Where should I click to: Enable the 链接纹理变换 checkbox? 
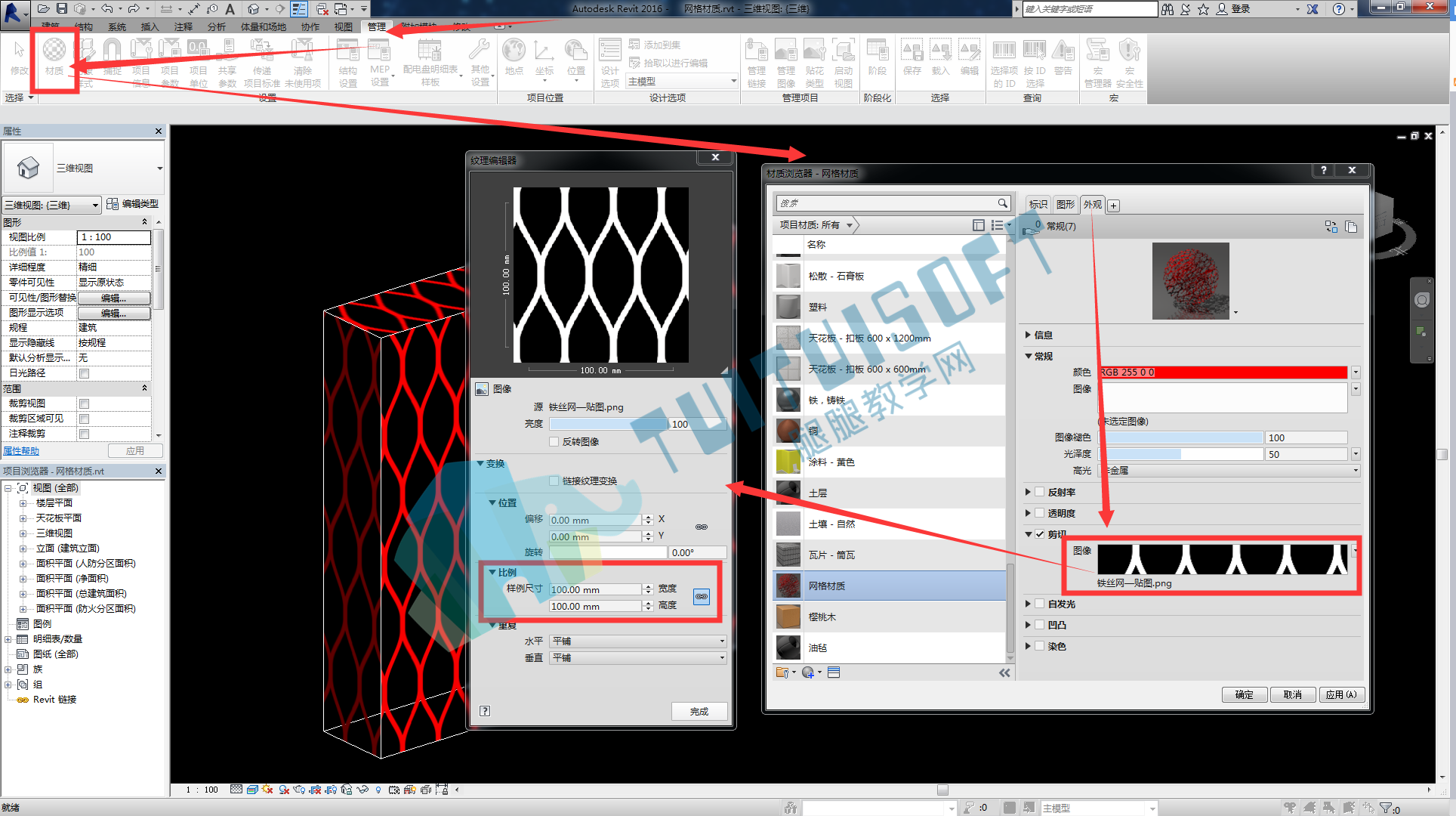[x=554, y=481]
